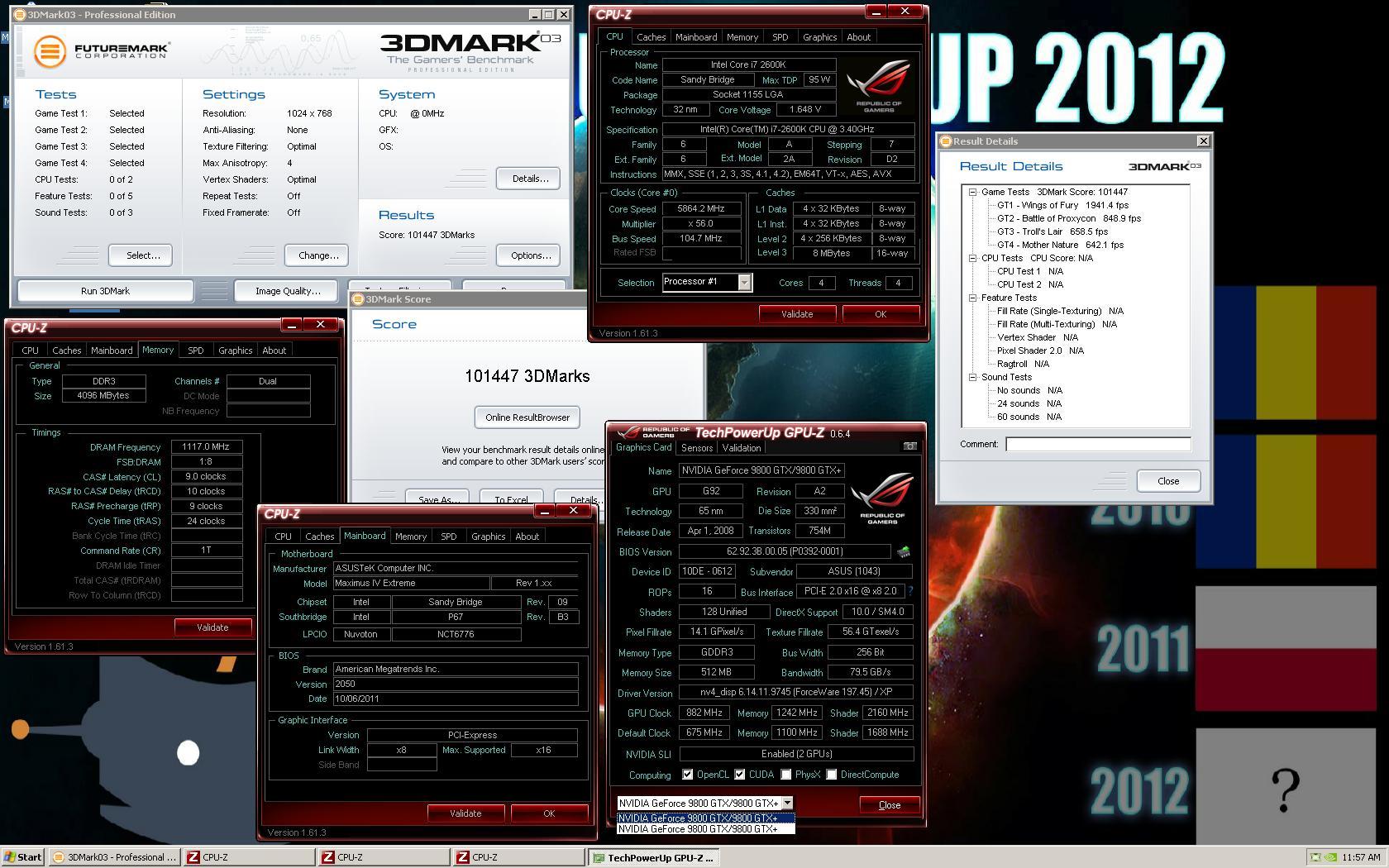Open the Online ResultBrowser

coord(527,417)
